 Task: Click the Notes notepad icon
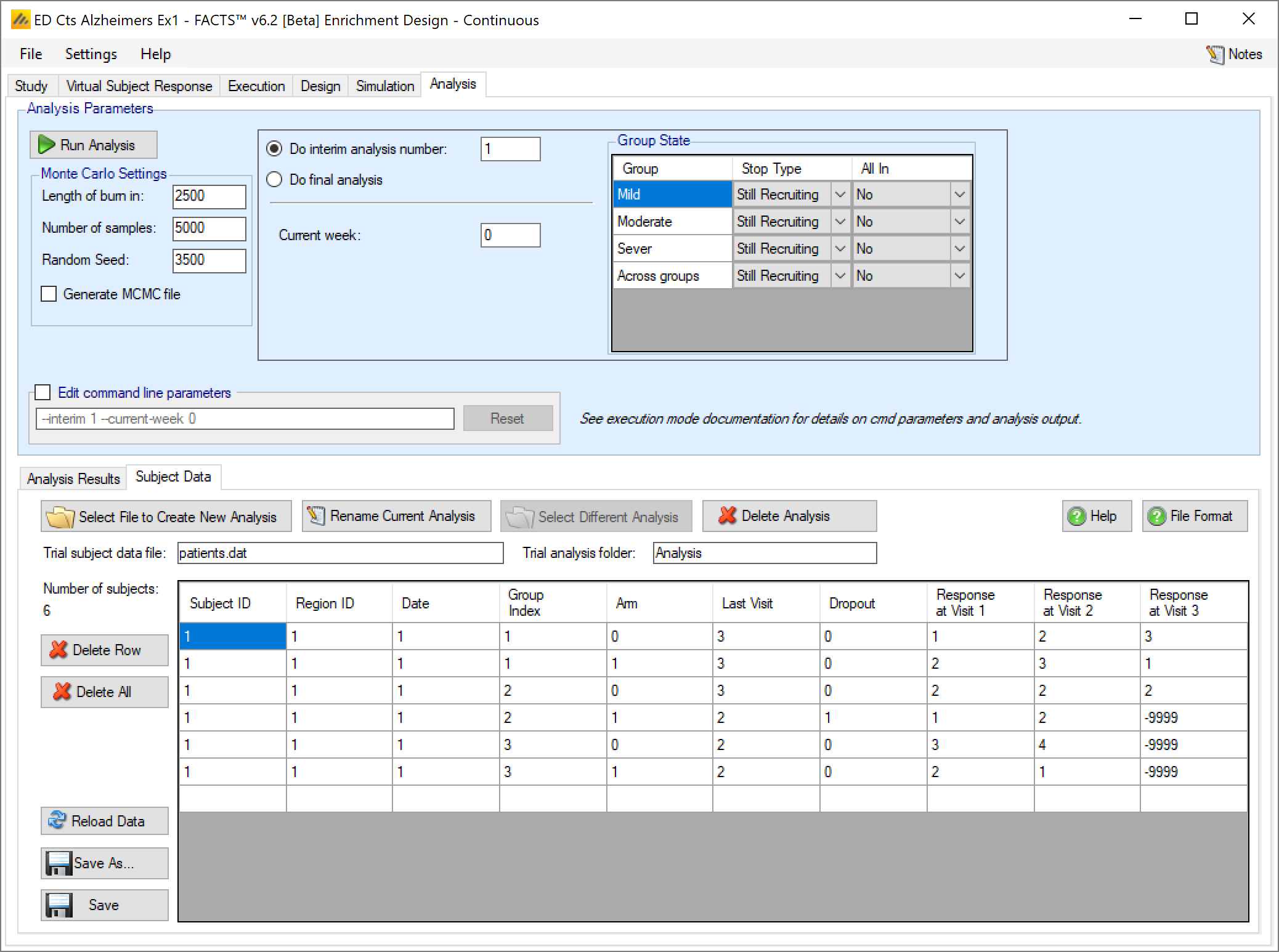[x=1215, y=55]
